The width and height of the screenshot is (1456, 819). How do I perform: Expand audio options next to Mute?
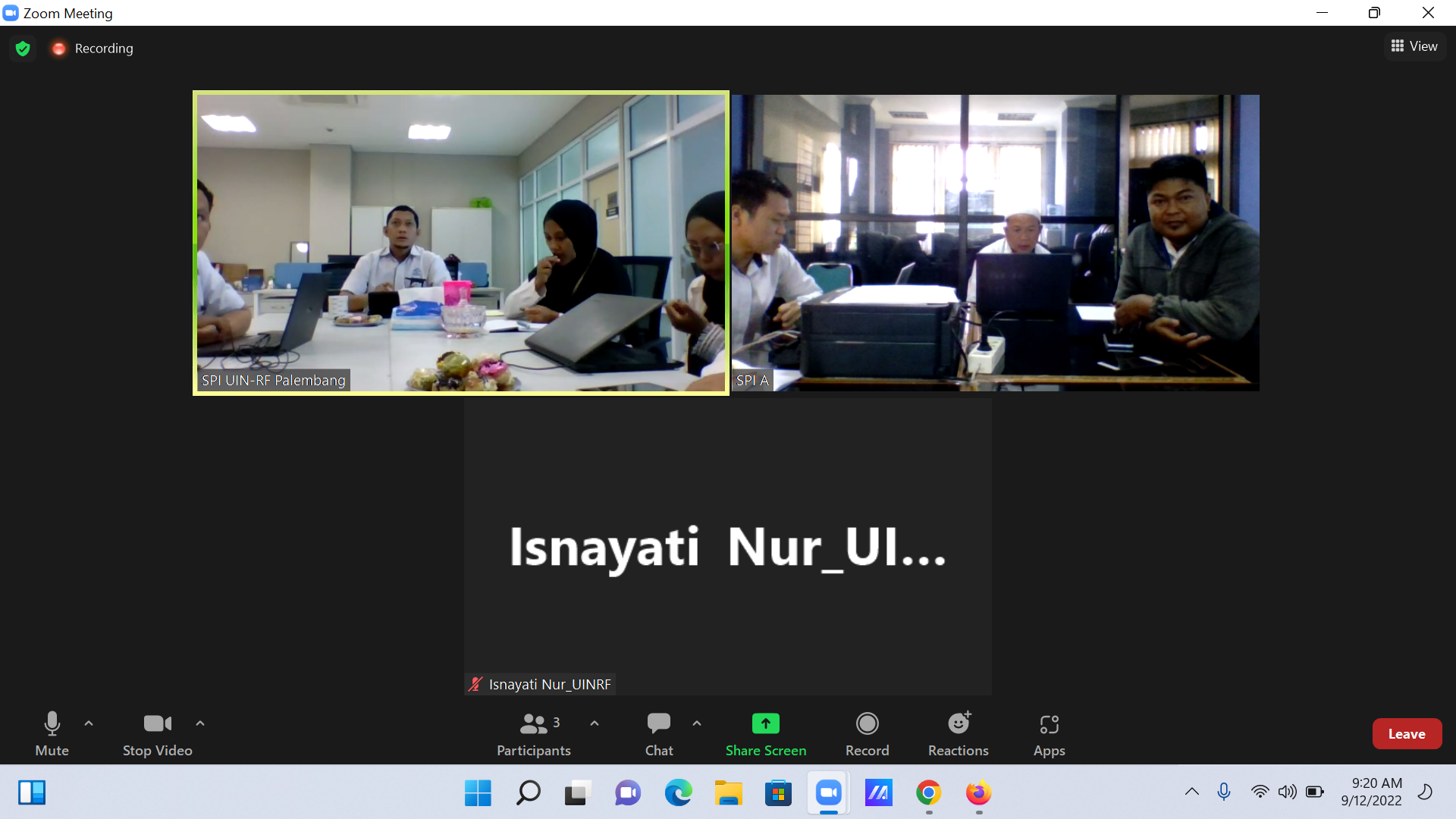coord(89,723)
